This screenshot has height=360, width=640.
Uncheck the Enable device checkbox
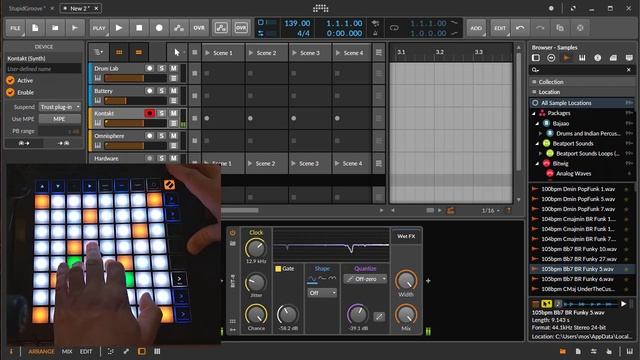click(11, 92)
